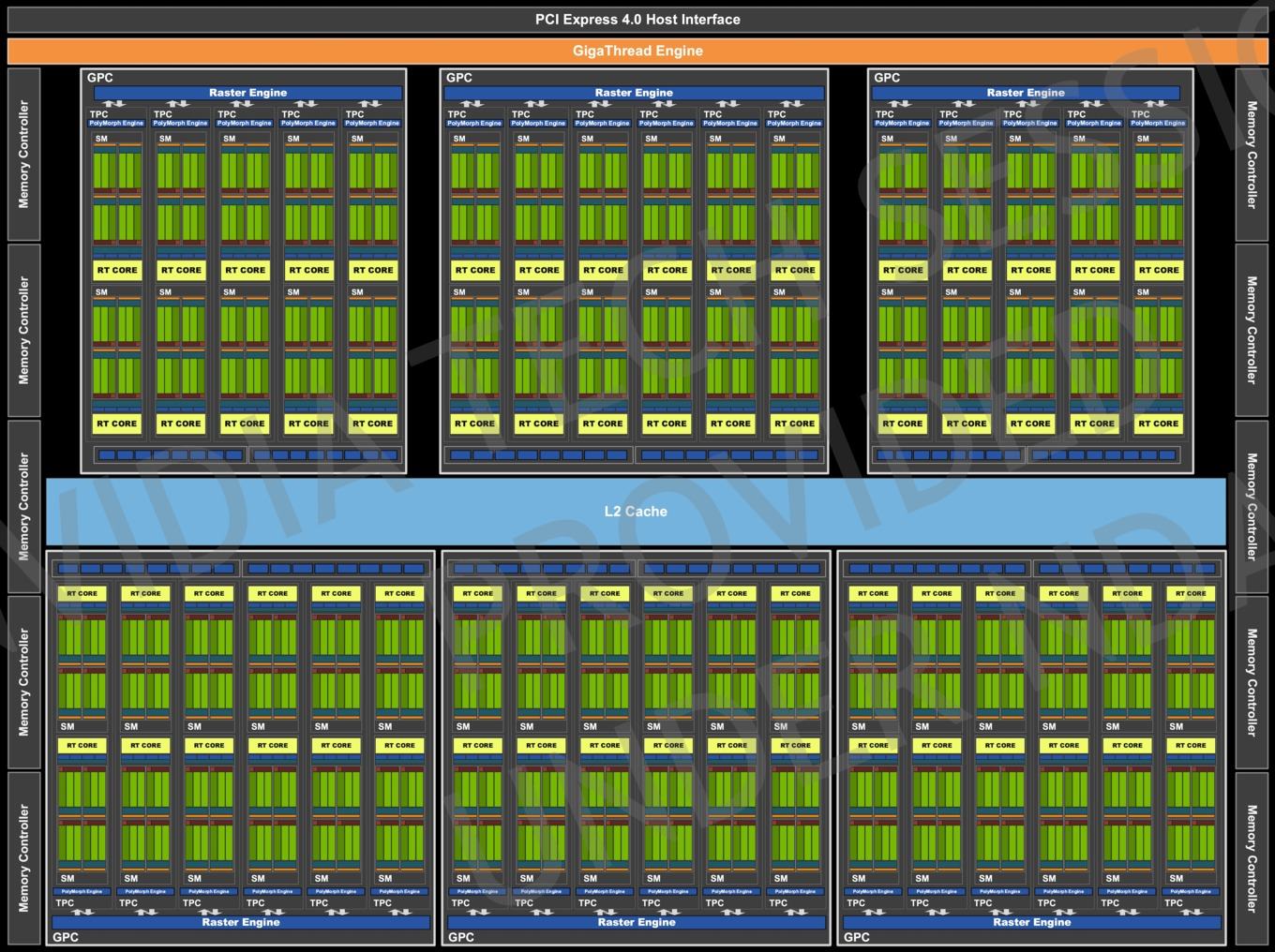Click the L2 Cache block

[636, 512]
